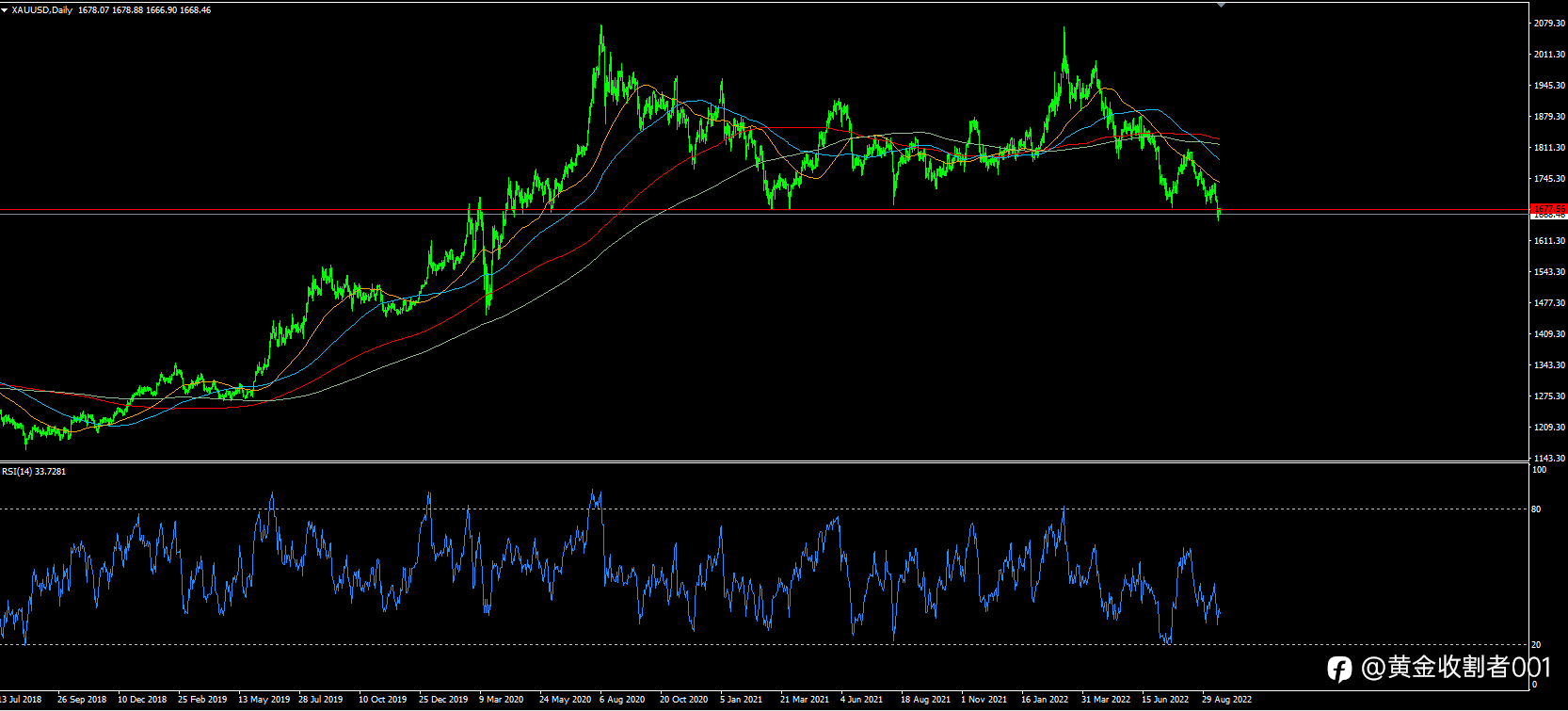The image size is (1568, 711).
Task: Click the 1477.30 price scale label
Action: pyautogui.click(x=1549, y=303)
